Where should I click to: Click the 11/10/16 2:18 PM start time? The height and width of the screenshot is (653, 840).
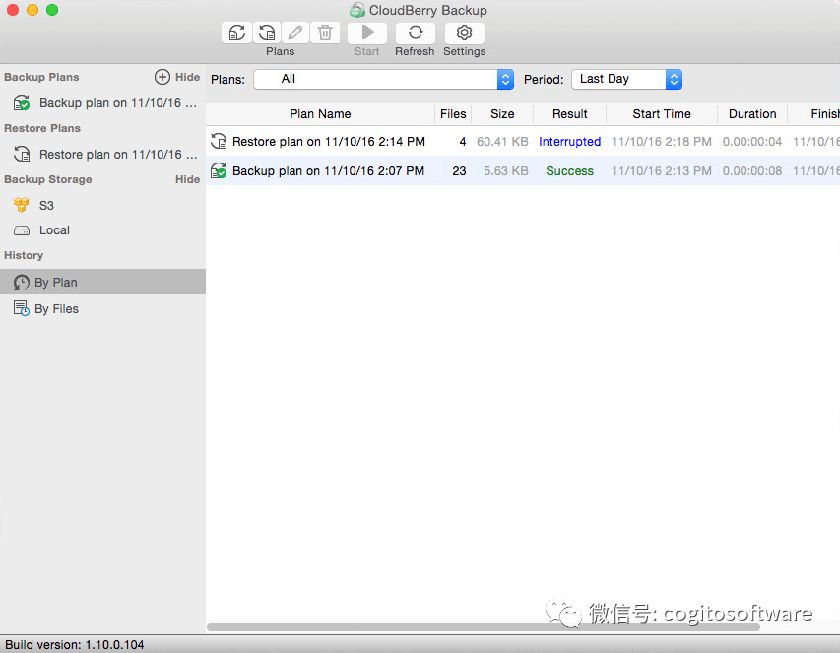(x=662, y=141)
